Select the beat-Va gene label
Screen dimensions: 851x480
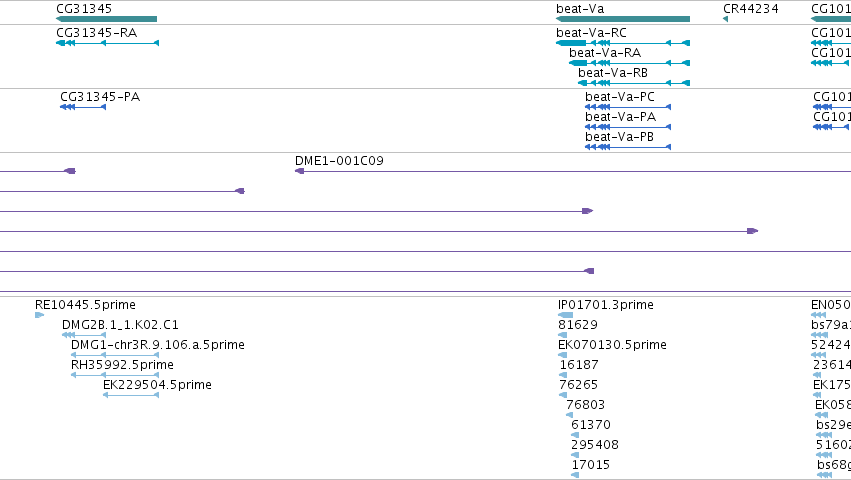[x=580, y=9]
